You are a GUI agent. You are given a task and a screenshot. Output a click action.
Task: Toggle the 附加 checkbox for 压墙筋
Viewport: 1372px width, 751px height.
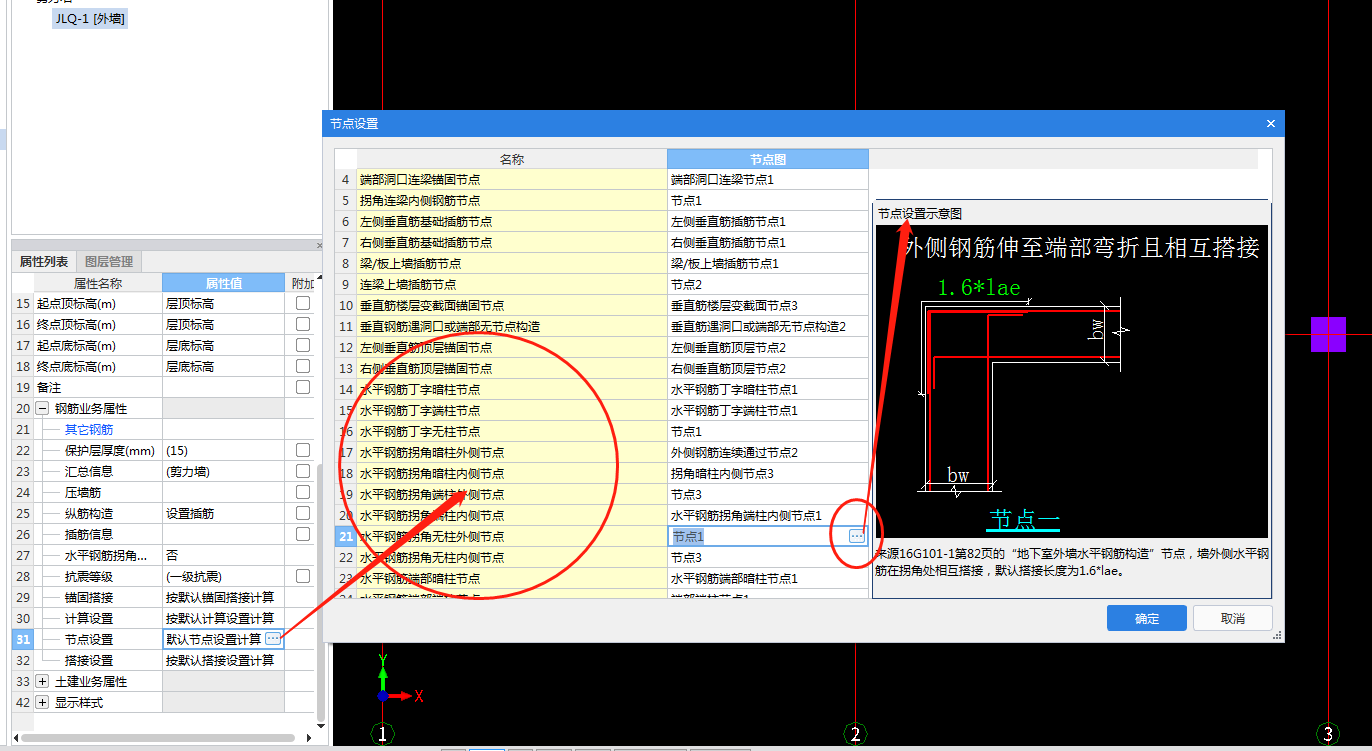tap(303, 492)
